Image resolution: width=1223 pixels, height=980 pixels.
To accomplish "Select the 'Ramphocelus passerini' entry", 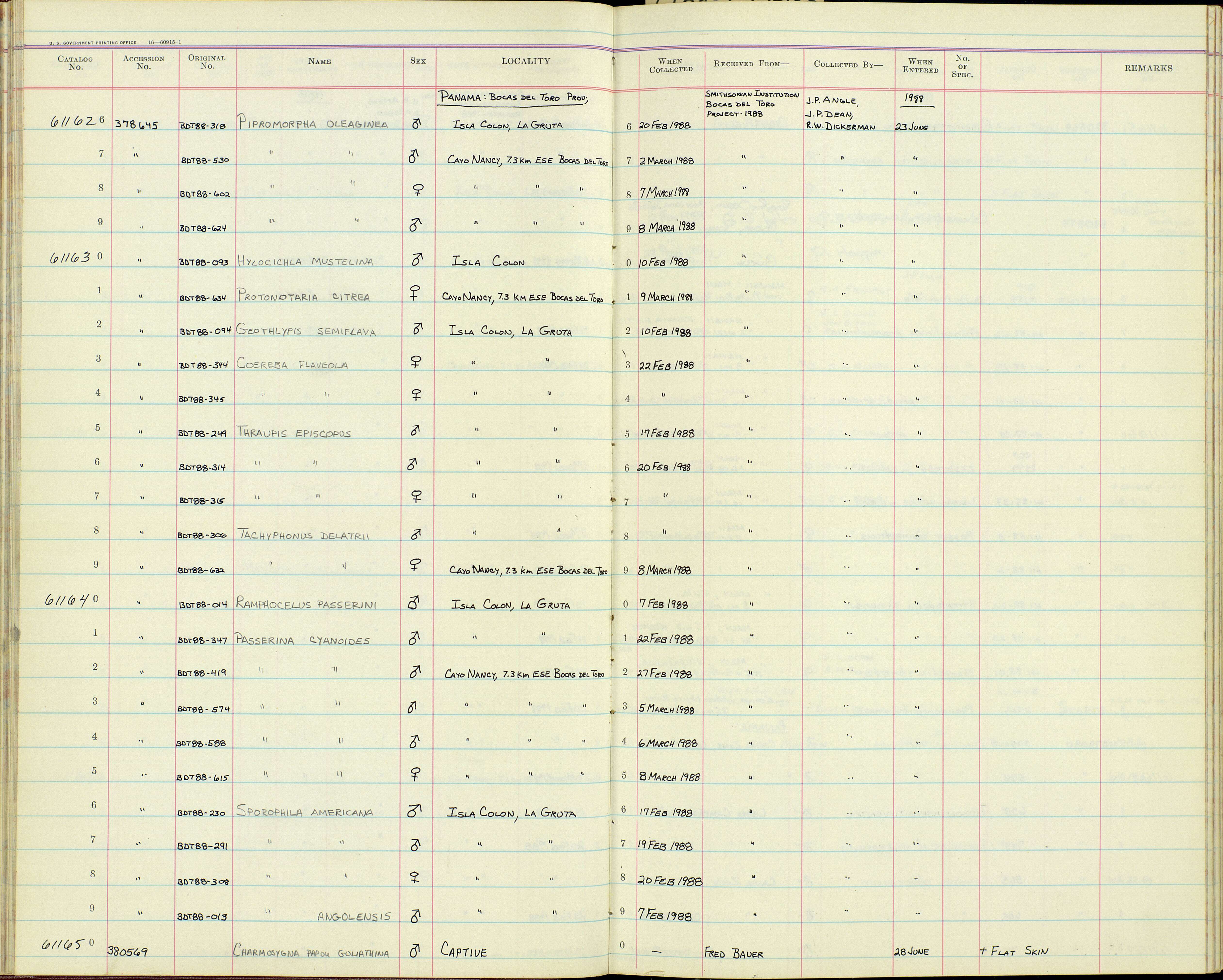I will coord(306,605).
